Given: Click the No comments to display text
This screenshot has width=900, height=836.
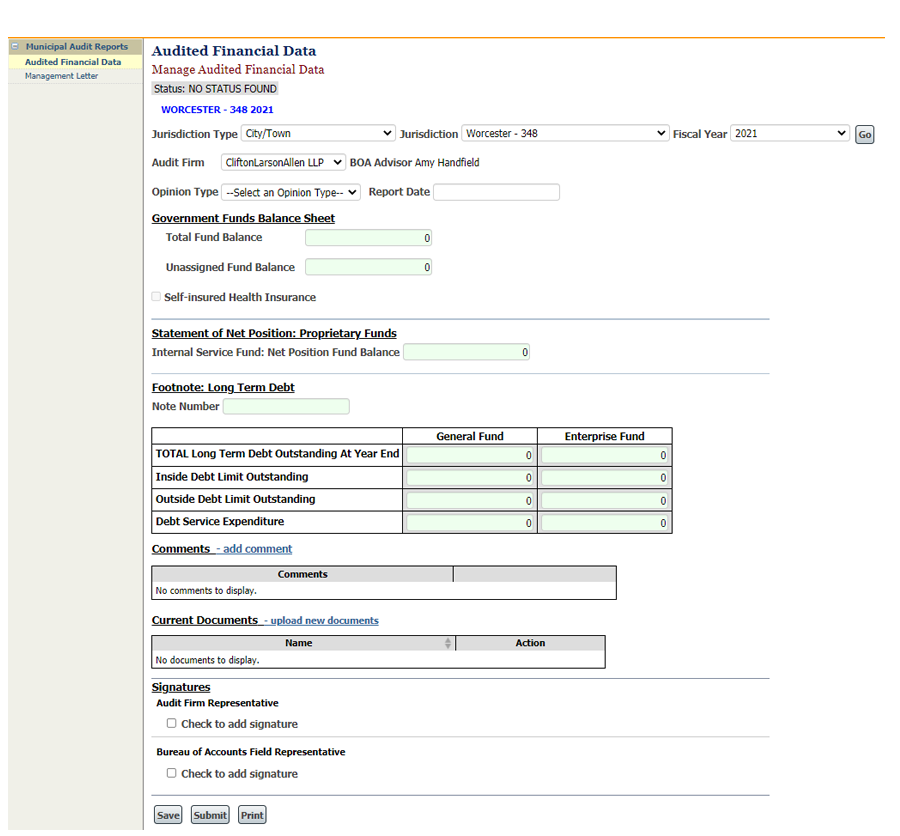Looking at the screenshot, I should tap(206, 591).
